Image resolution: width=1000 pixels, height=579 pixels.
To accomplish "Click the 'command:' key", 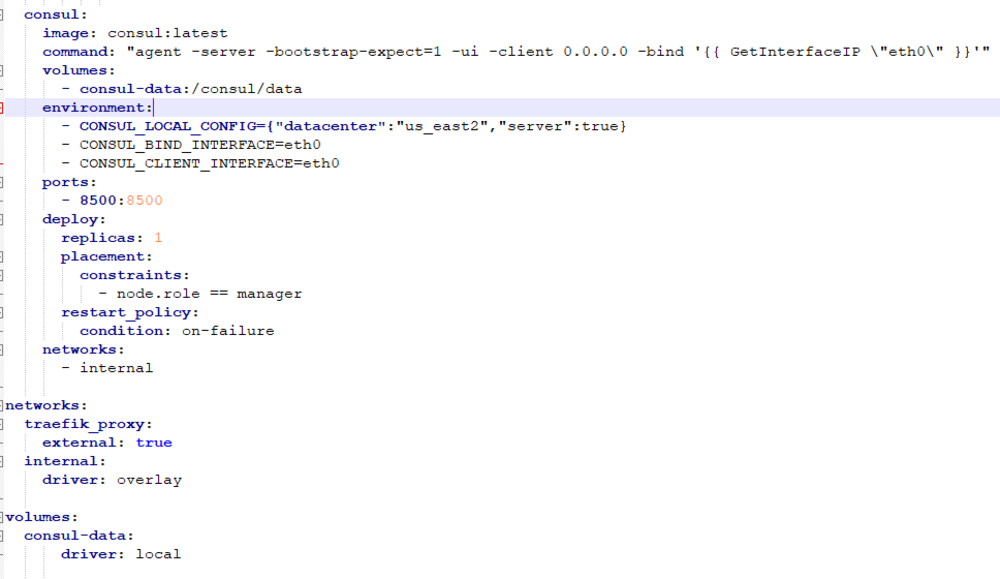I will [x=79, y=52].
